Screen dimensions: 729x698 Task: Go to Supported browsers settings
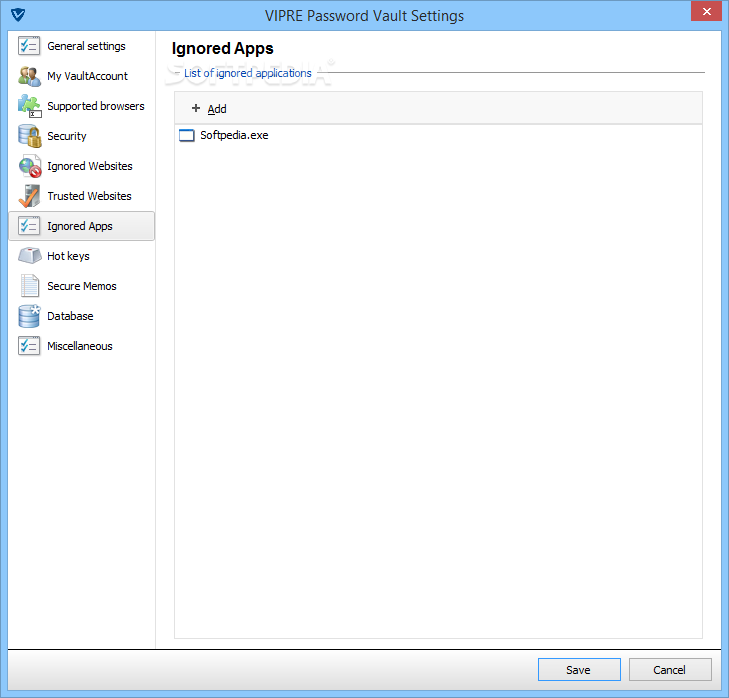tap(81, 106)
